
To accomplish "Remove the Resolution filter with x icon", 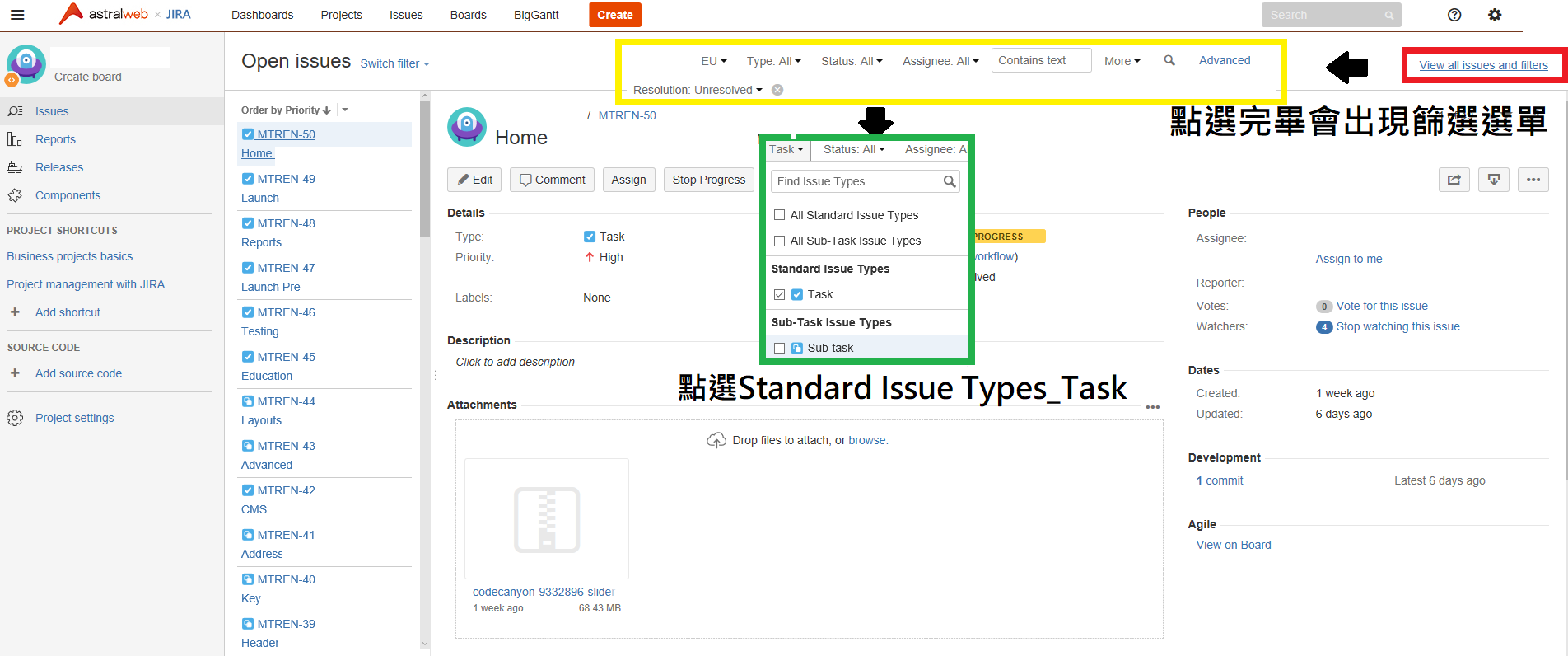I will click(x=777, y=90).
